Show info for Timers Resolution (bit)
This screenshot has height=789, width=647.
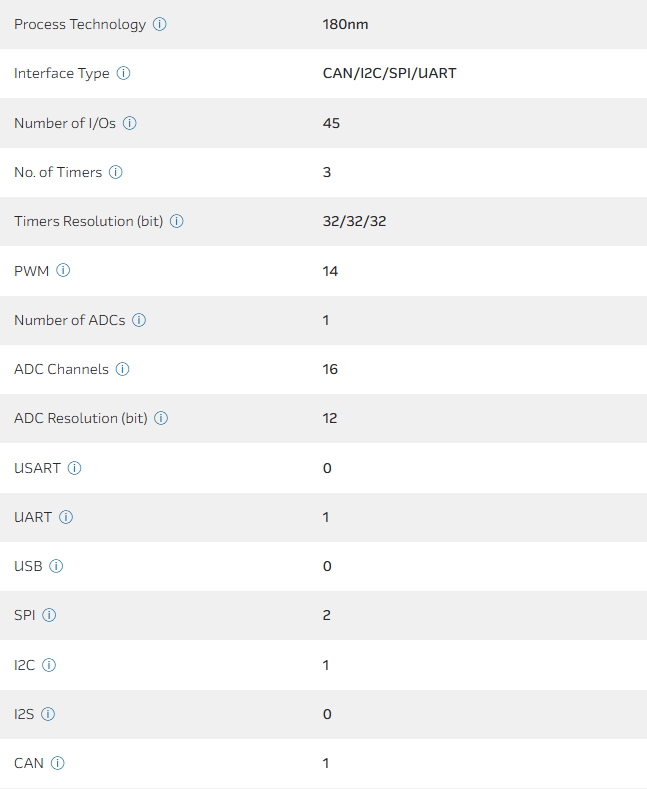pyautogui.click(x=177, y=221)
